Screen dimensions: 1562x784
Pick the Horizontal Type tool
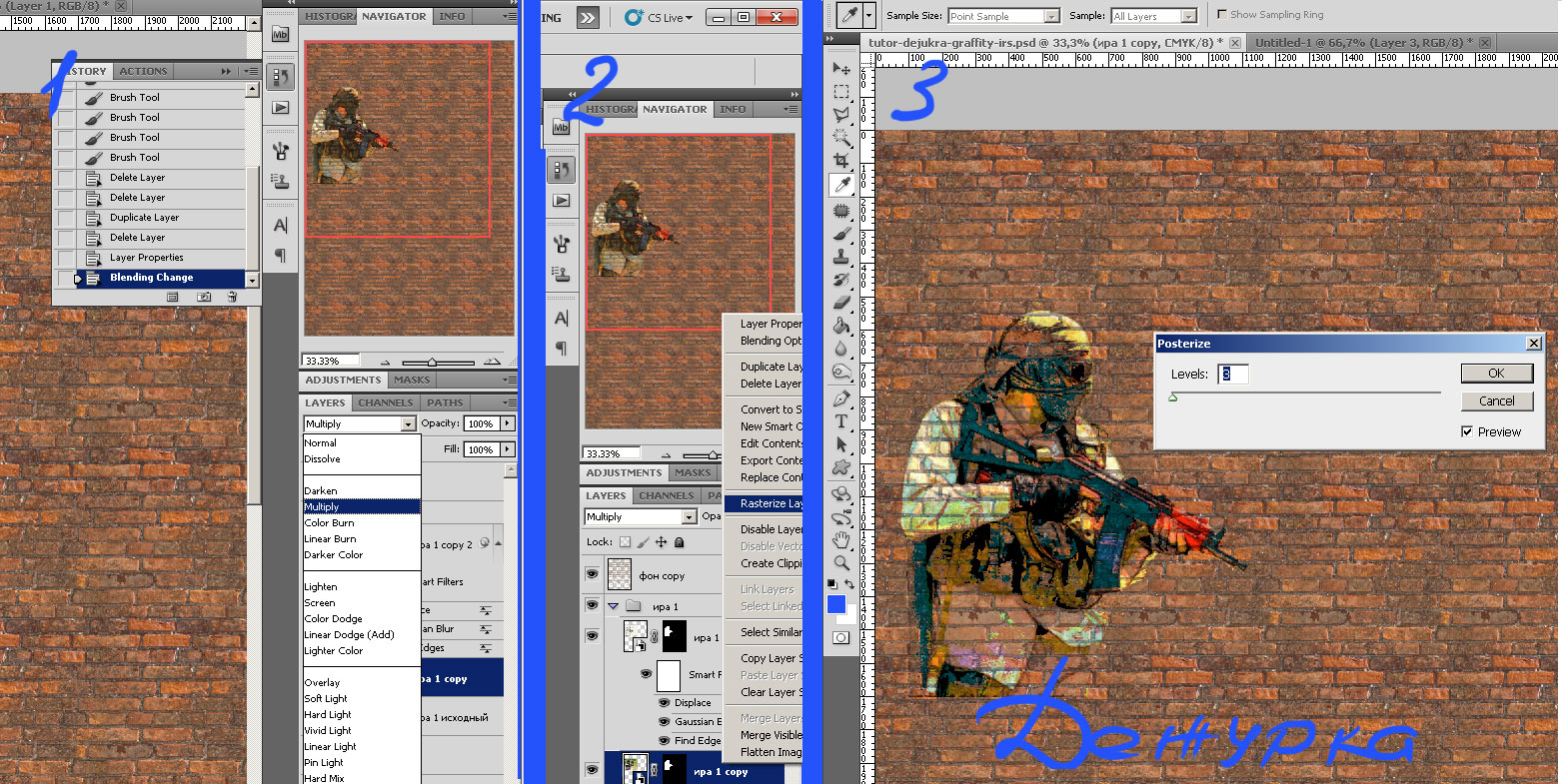click(x=841, y=421)
